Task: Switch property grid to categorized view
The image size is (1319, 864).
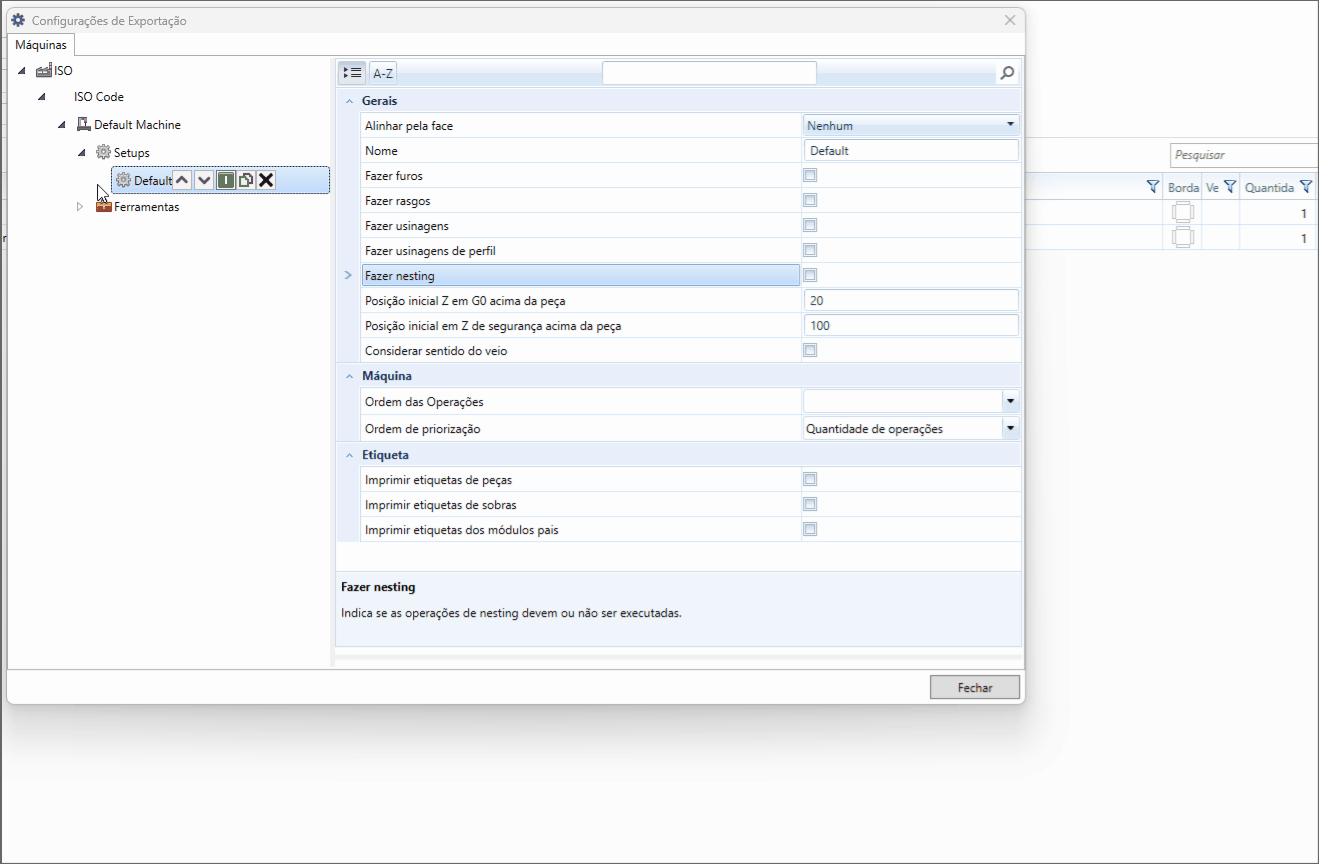Action: pyautogui.click(x=352, y=72)
